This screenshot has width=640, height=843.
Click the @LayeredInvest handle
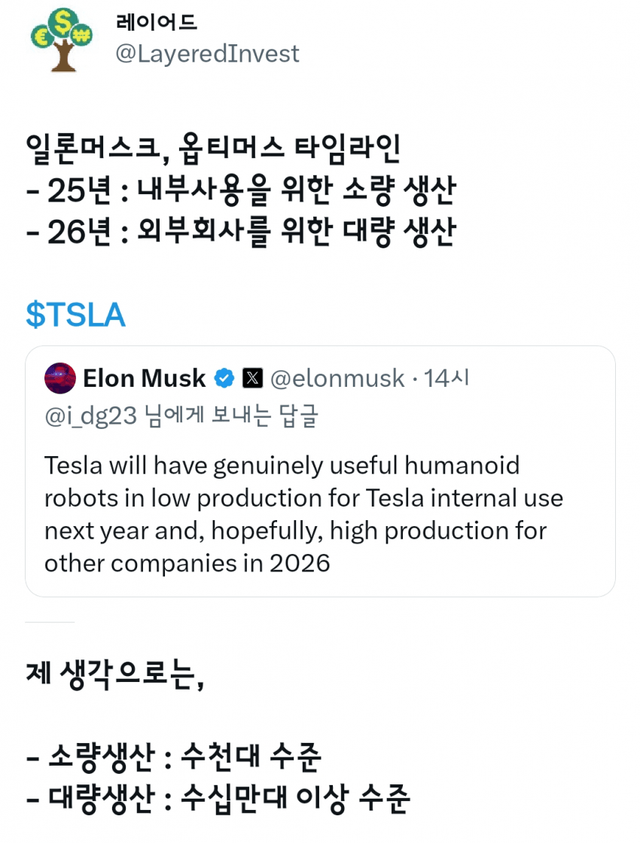pos(208,54)
